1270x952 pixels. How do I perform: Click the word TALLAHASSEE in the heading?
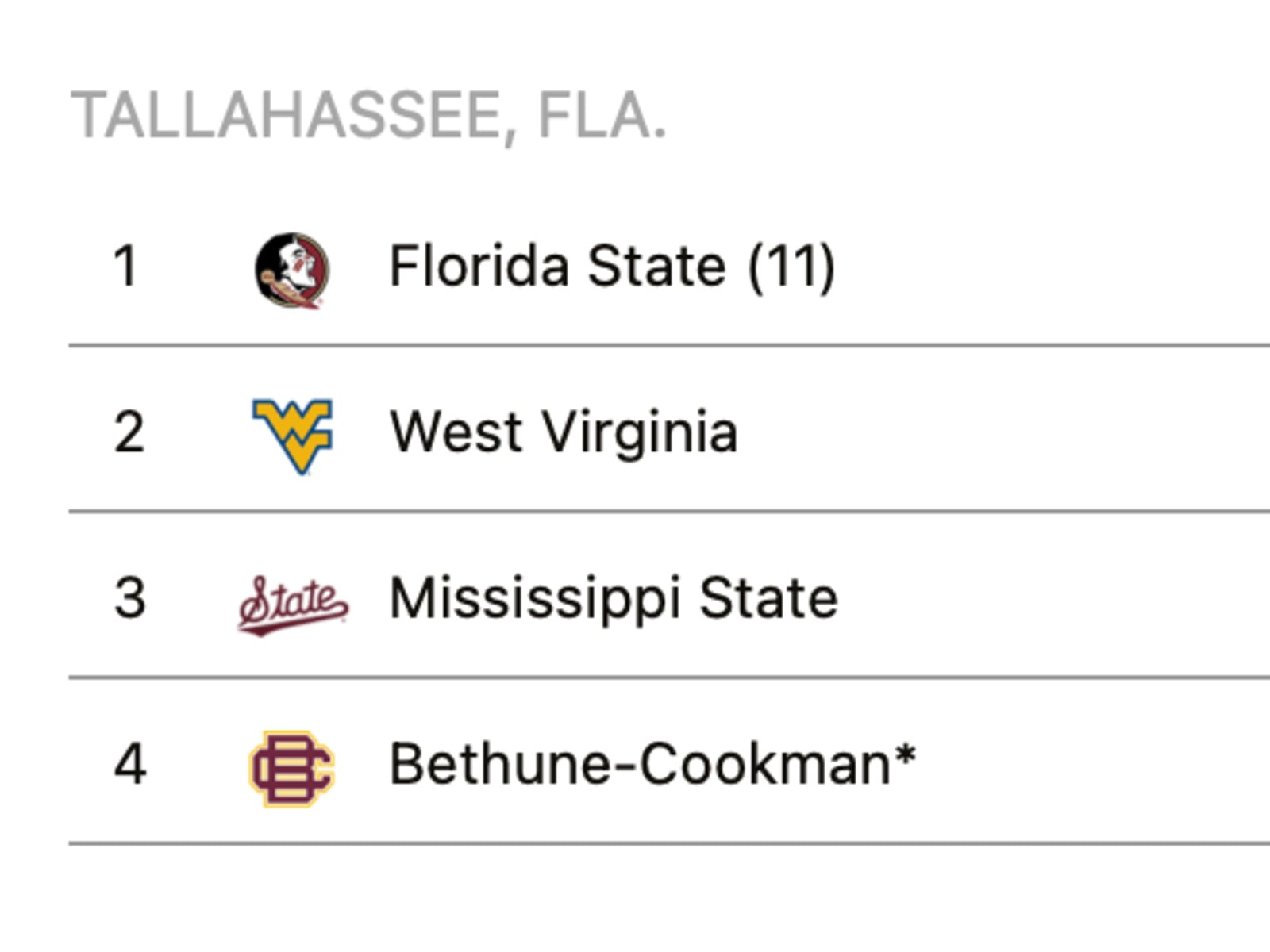coord(287,117)
